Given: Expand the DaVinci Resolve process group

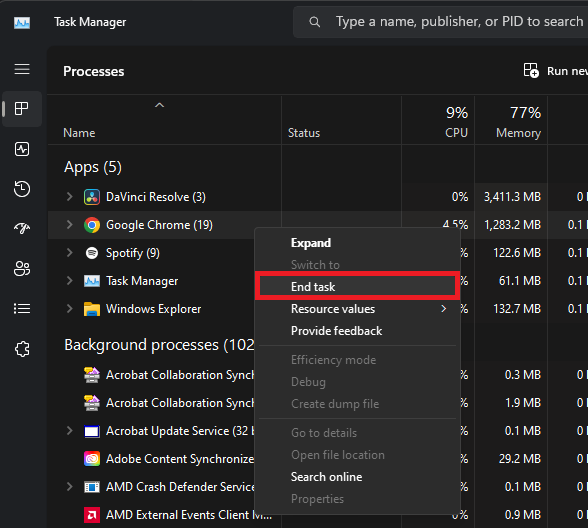Looking at the screenshot, I should (69, 196).
